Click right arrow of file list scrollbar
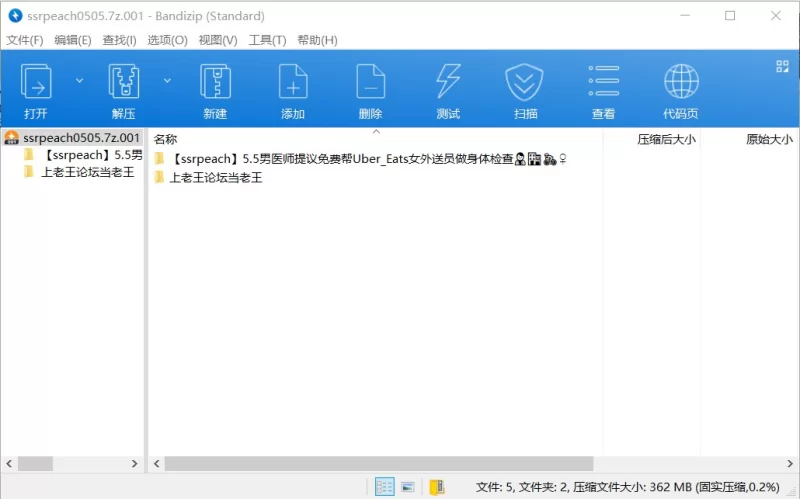The height and width of the screenshot is (499, 800). [790, 464]
